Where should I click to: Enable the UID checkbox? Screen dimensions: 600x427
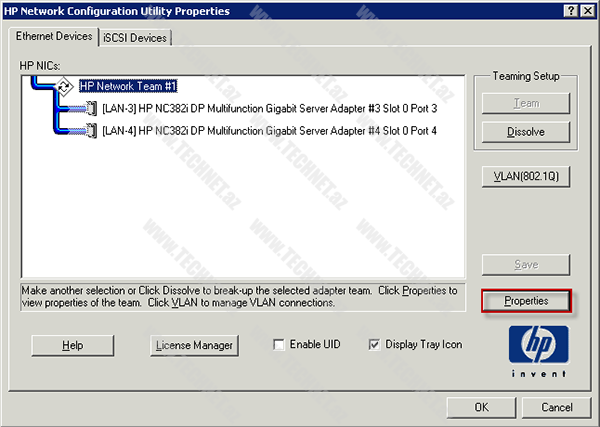pos(279,344)
